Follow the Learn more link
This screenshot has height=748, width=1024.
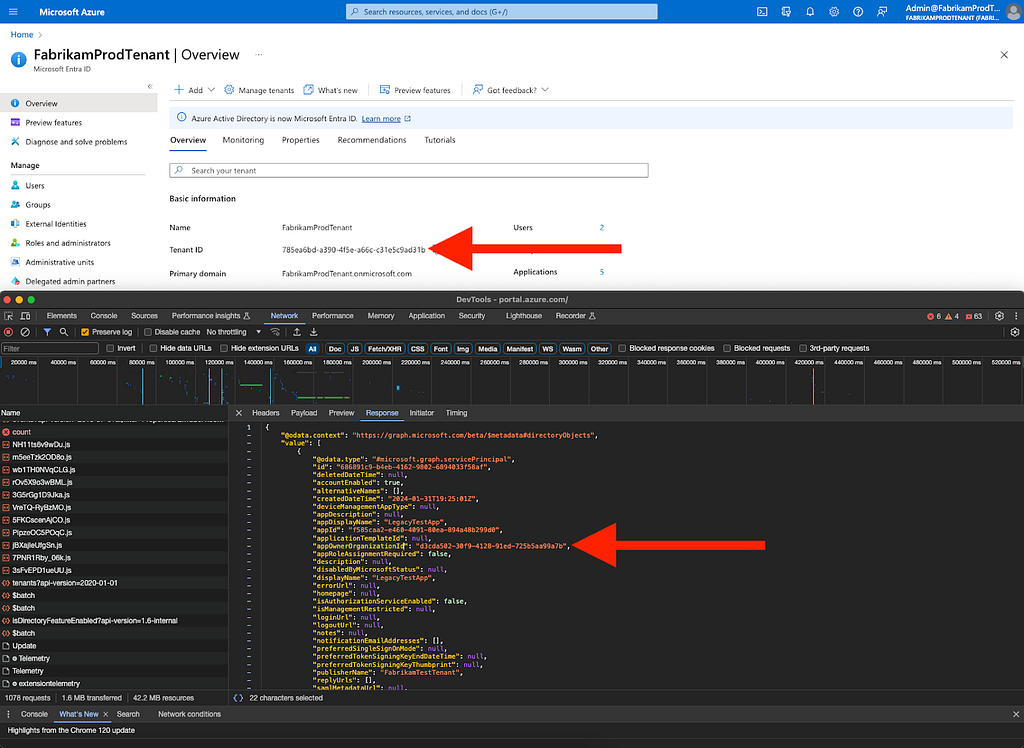[386, 119]
